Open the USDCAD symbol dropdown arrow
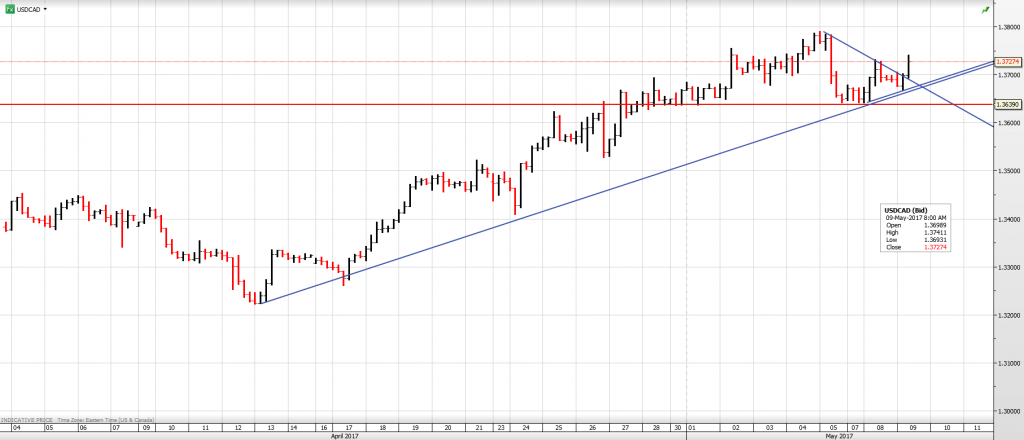The image size is (1024, 440). pyautogui.click(x=47, y=8)
